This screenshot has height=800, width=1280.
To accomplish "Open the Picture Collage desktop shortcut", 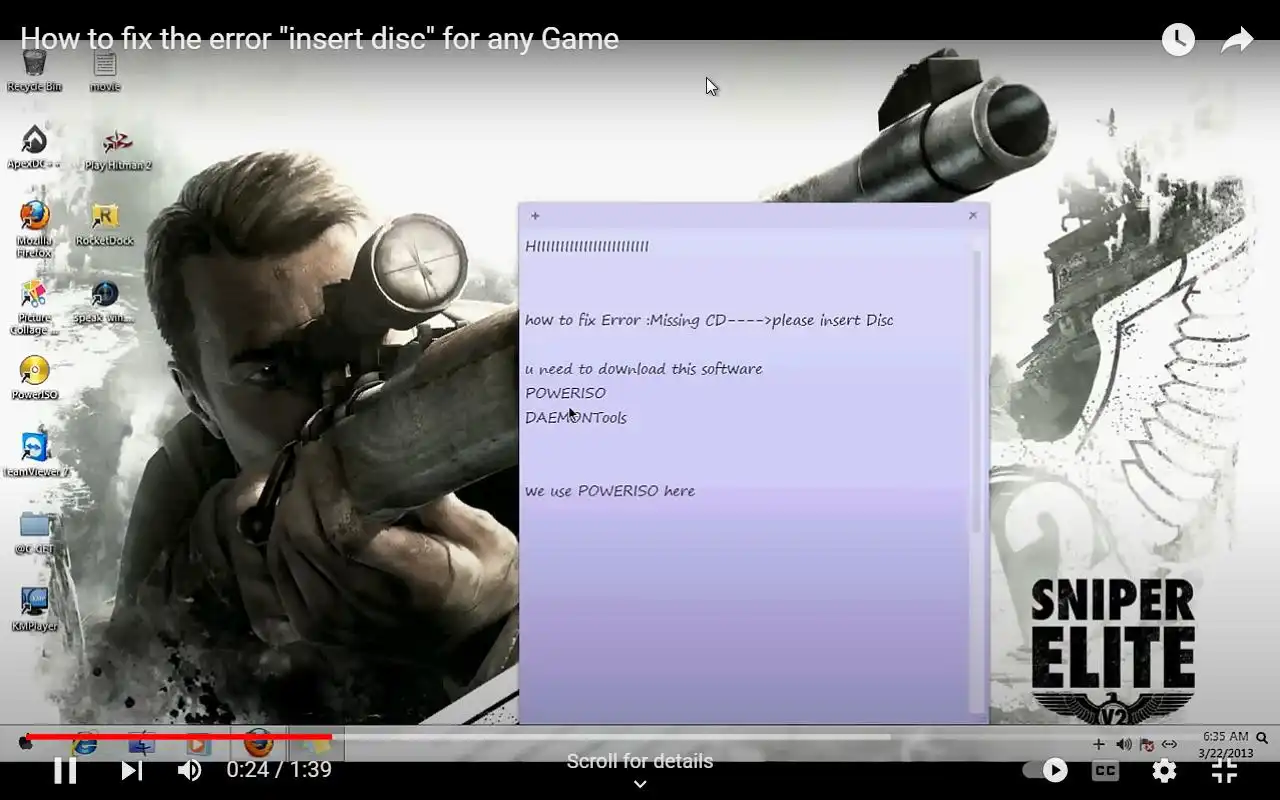I will pyautogui.click(x=34, y=307).
